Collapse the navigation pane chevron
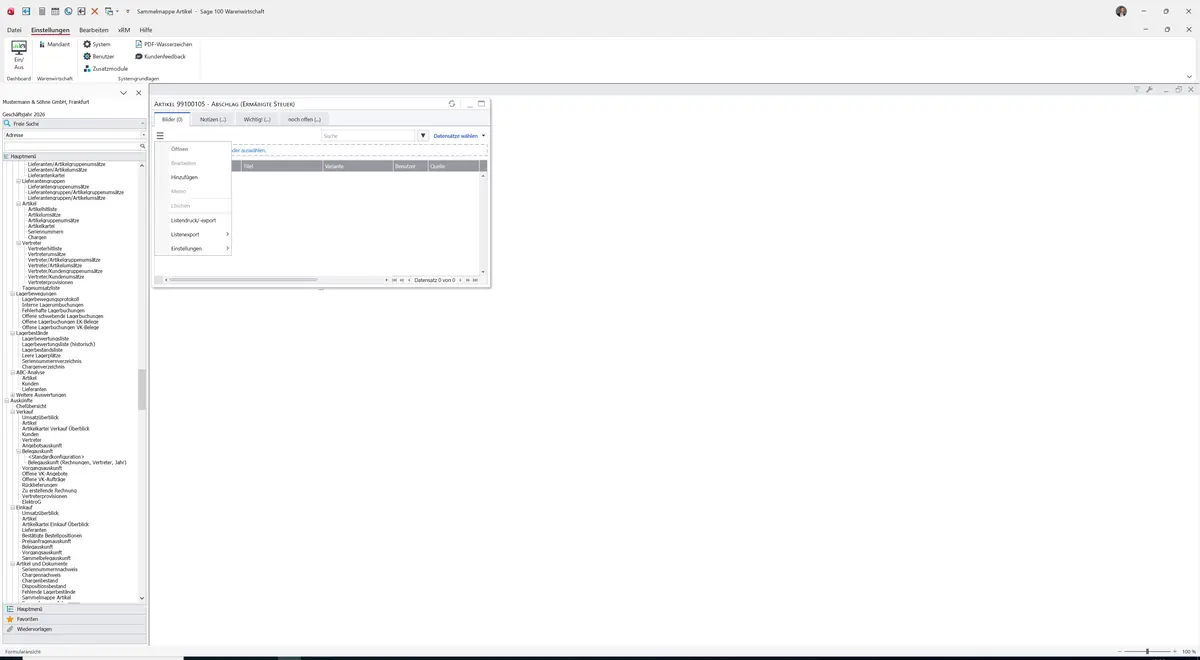This screenshot has height=660, width=1200. click(123, 93)
